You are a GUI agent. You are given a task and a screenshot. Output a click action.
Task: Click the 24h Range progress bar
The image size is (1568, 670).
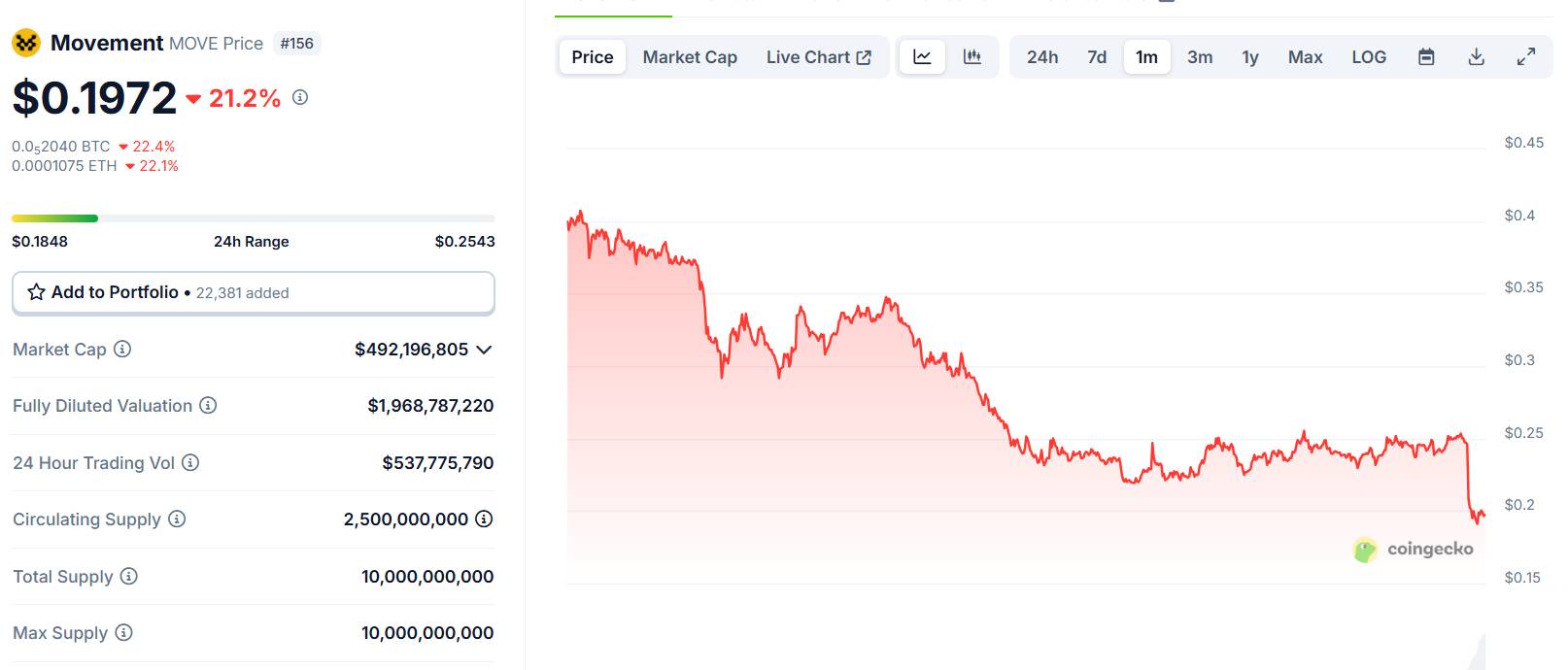pyautogui.click(x=253, y=218)
